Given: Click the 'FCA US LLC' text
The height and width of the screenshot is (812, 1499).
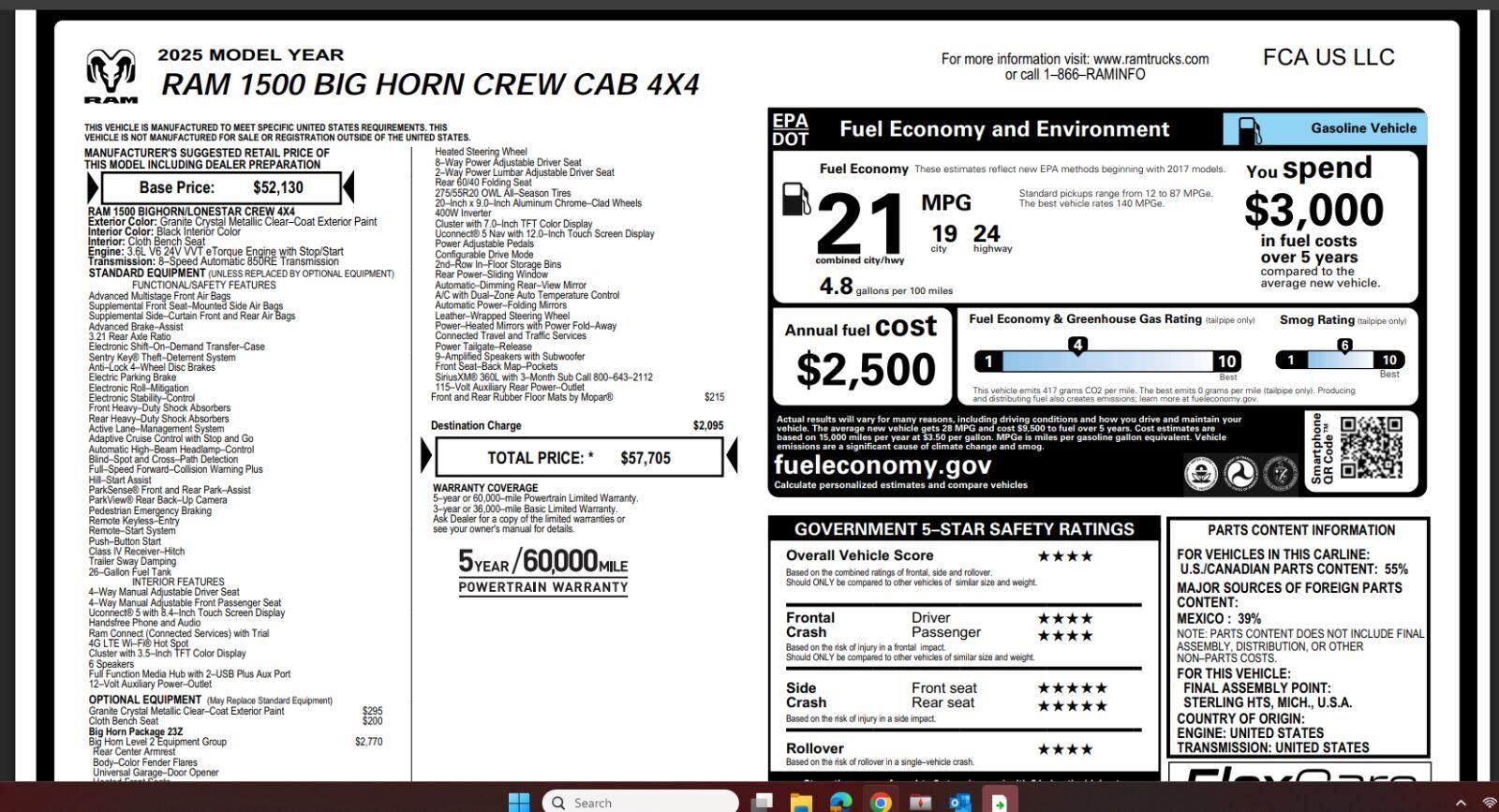Looking at the screenshot, I should coord(1328,57).
